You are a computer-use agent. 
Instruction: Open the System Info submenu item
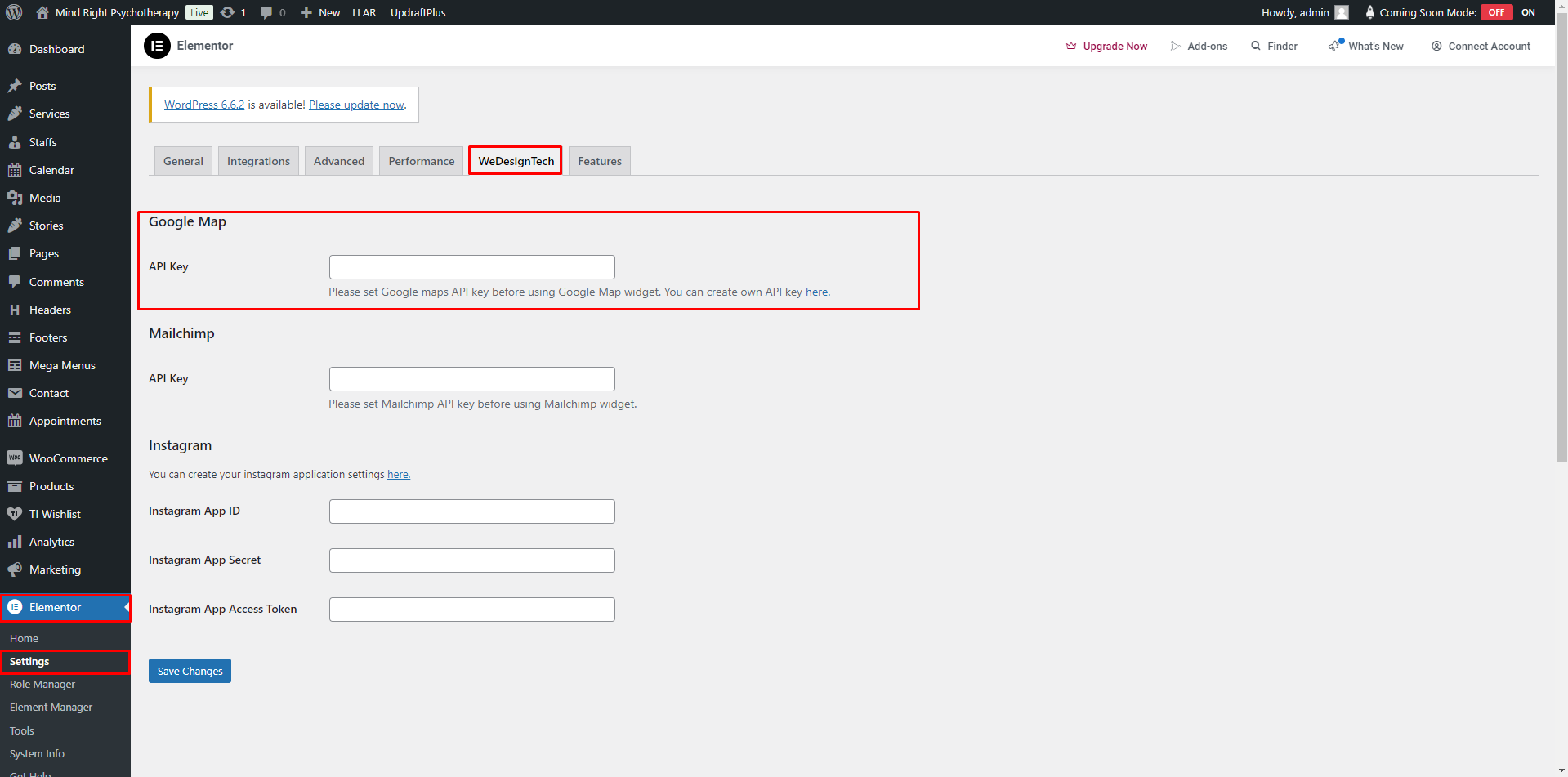(x=65, y=753)
